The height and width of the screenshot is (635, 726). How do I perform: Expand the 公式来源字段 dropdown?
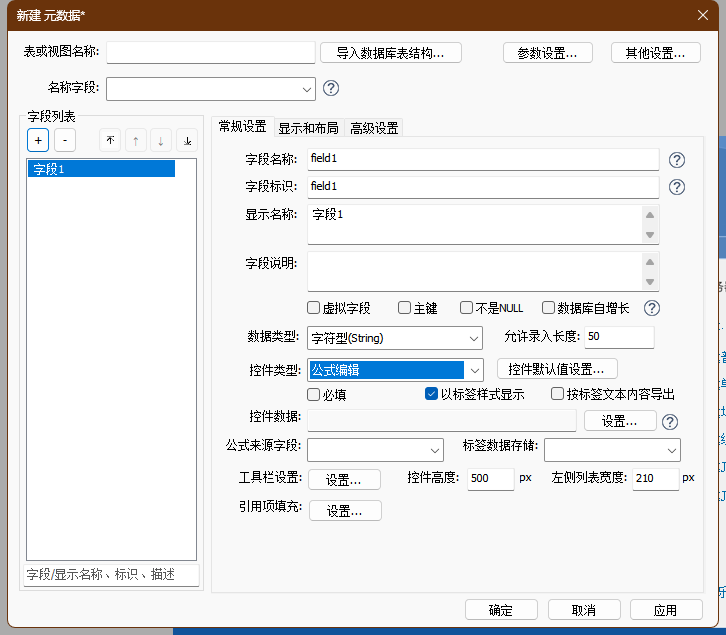pyautogui.click(x=435, y=450)
